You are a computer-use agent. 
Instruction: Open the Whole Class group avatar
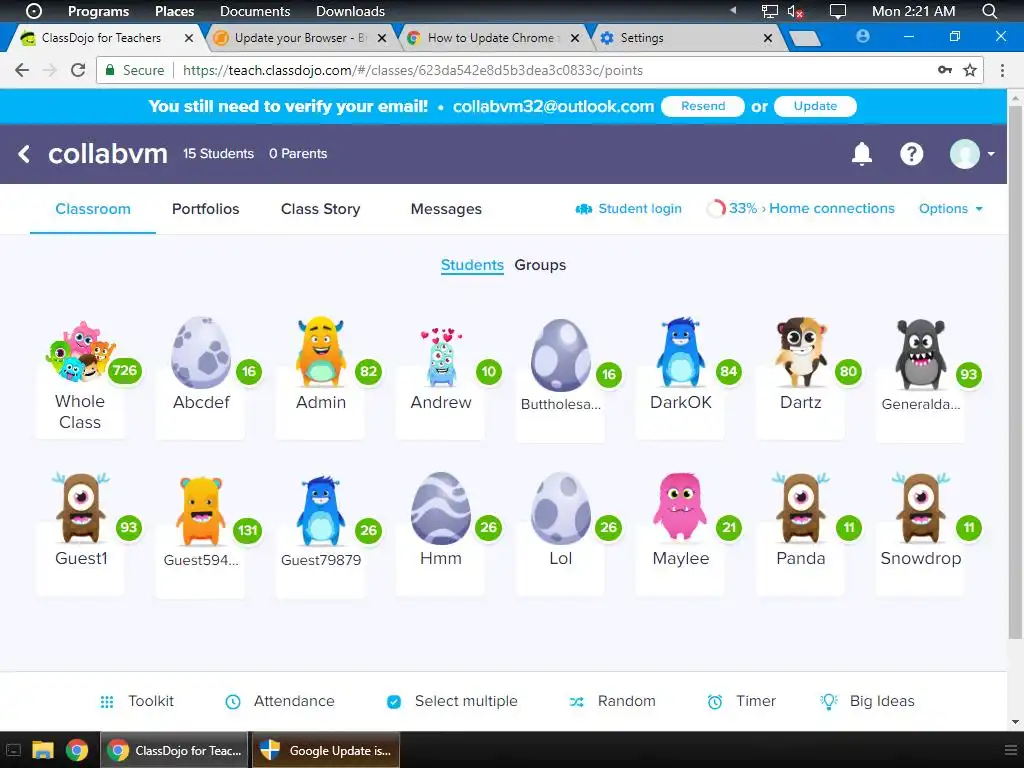pyautogui.click(x=79, y=351)
